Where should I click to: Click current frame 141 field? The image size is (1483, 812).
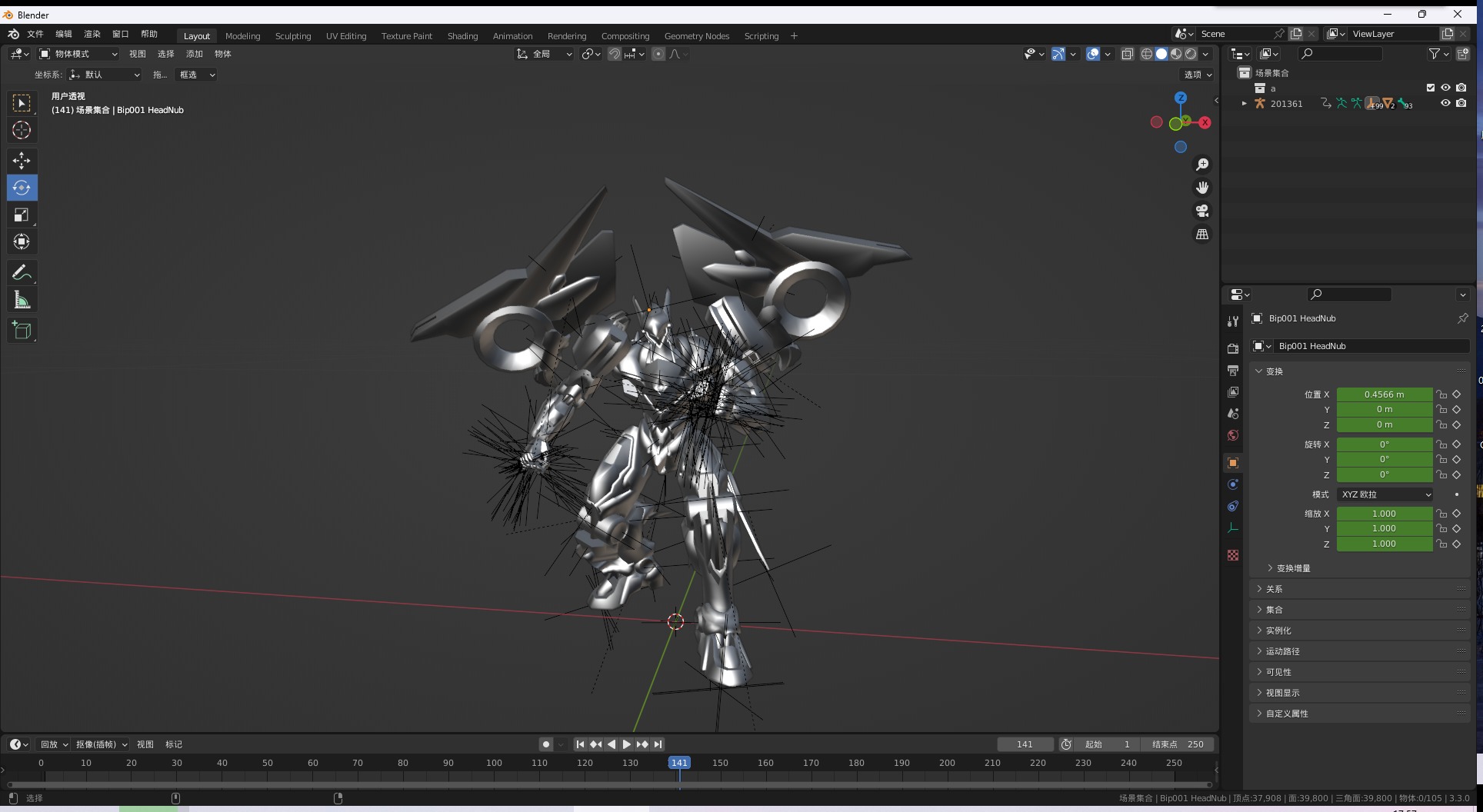click(1025, 744)
